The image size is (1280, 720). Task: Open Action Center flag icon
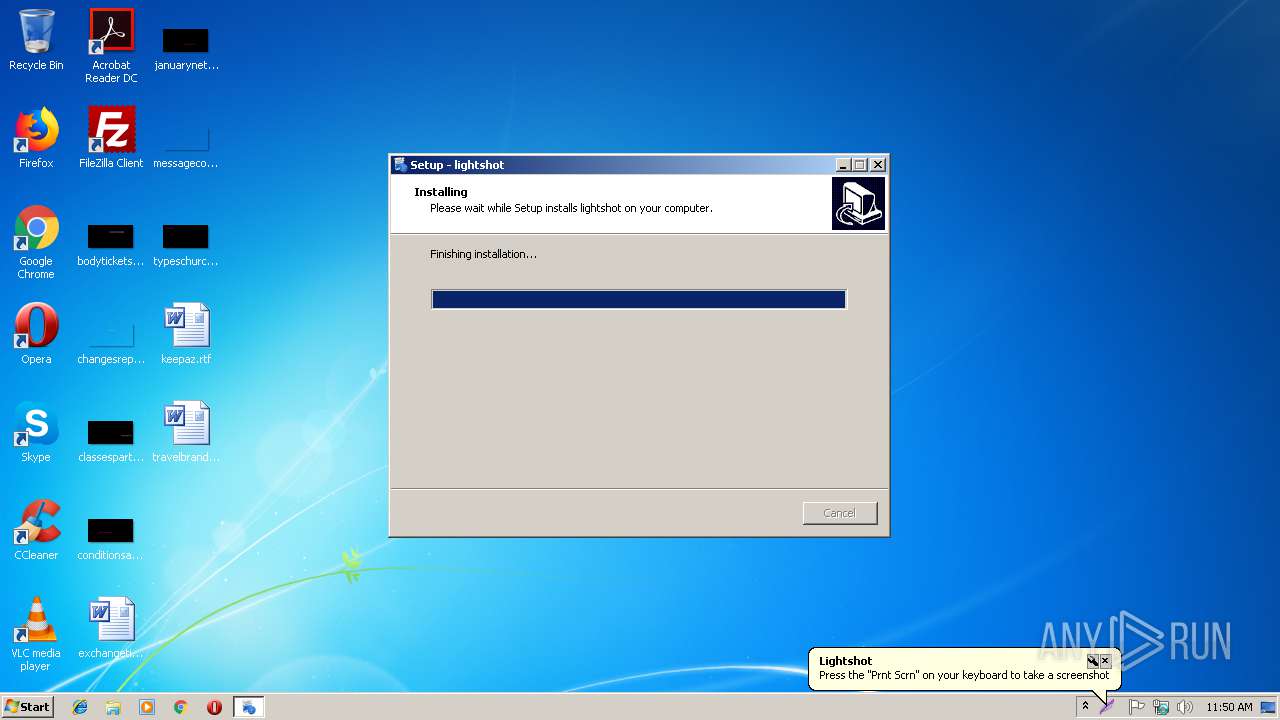click(x=1136, y=707)
